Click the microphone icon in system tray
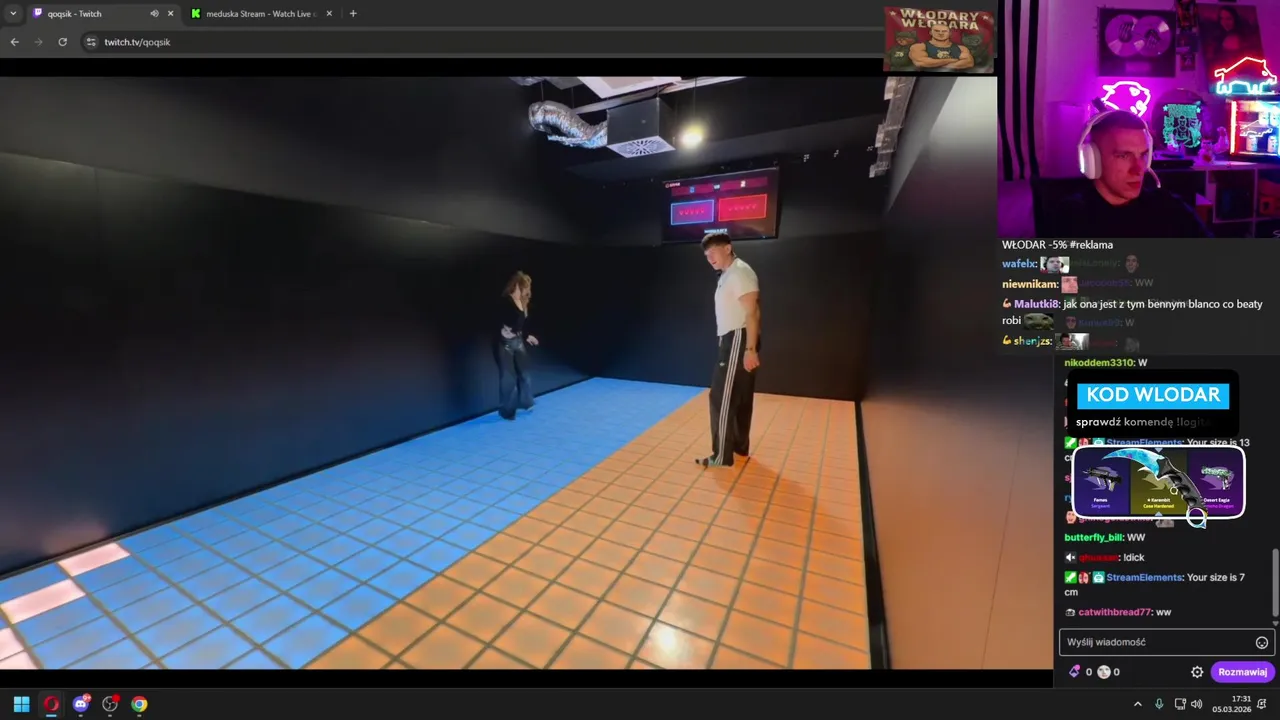The width and height of the screenshot is (1280, 720). [x=1159, y=704]
